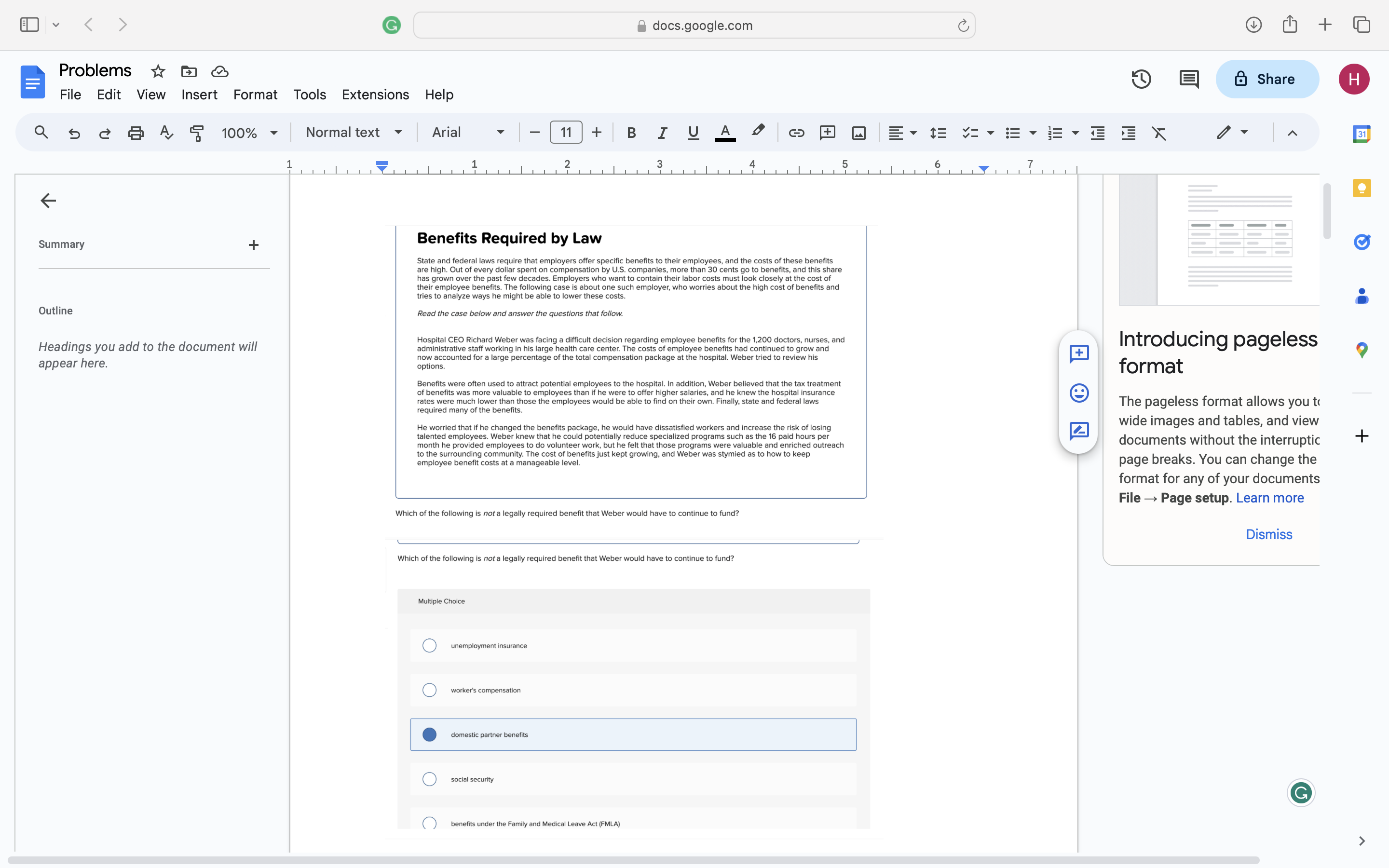The width and height of the screenshot is (1389, 868).
Task: Select the social security answer
Action: [429, 778]
